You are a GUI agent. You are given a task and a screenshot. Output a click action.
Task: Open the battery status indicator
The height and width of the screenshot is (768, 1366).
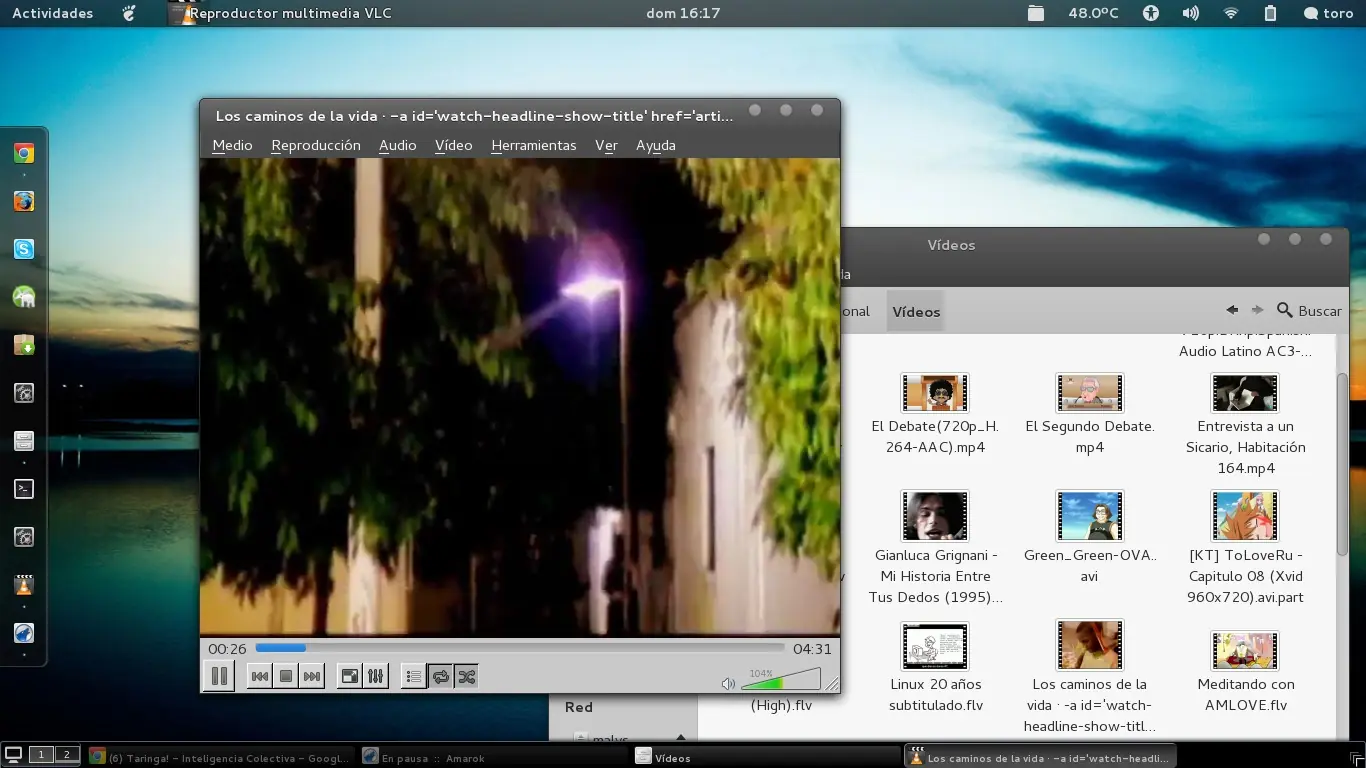tap(1270, 13)
